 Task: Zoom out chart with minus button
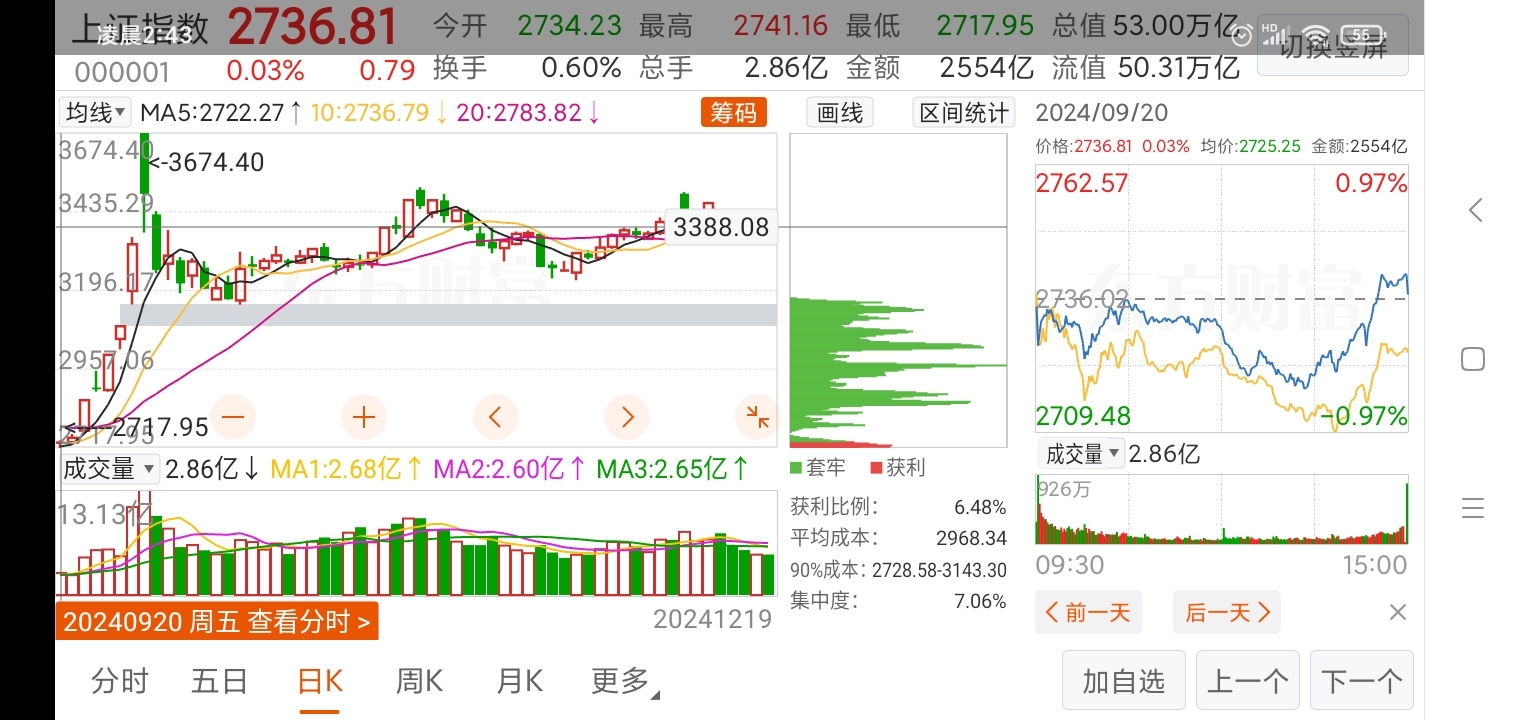tap(232, 416)
